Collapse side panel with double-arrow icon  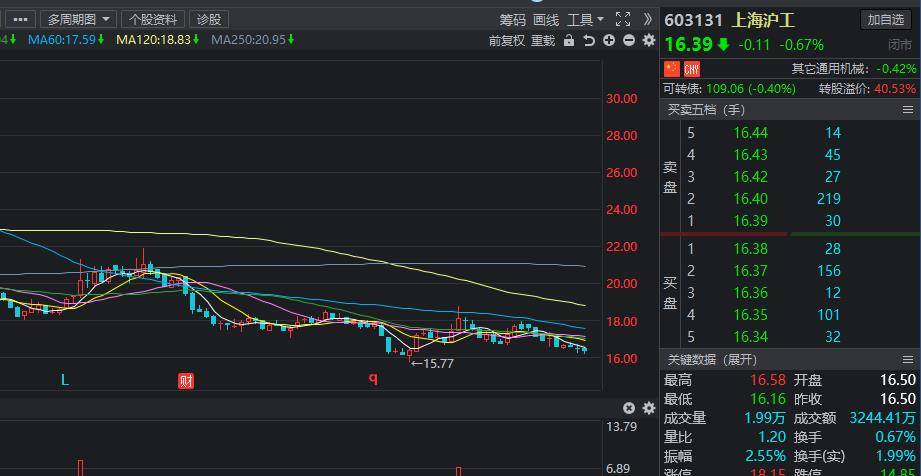[647, 19]
